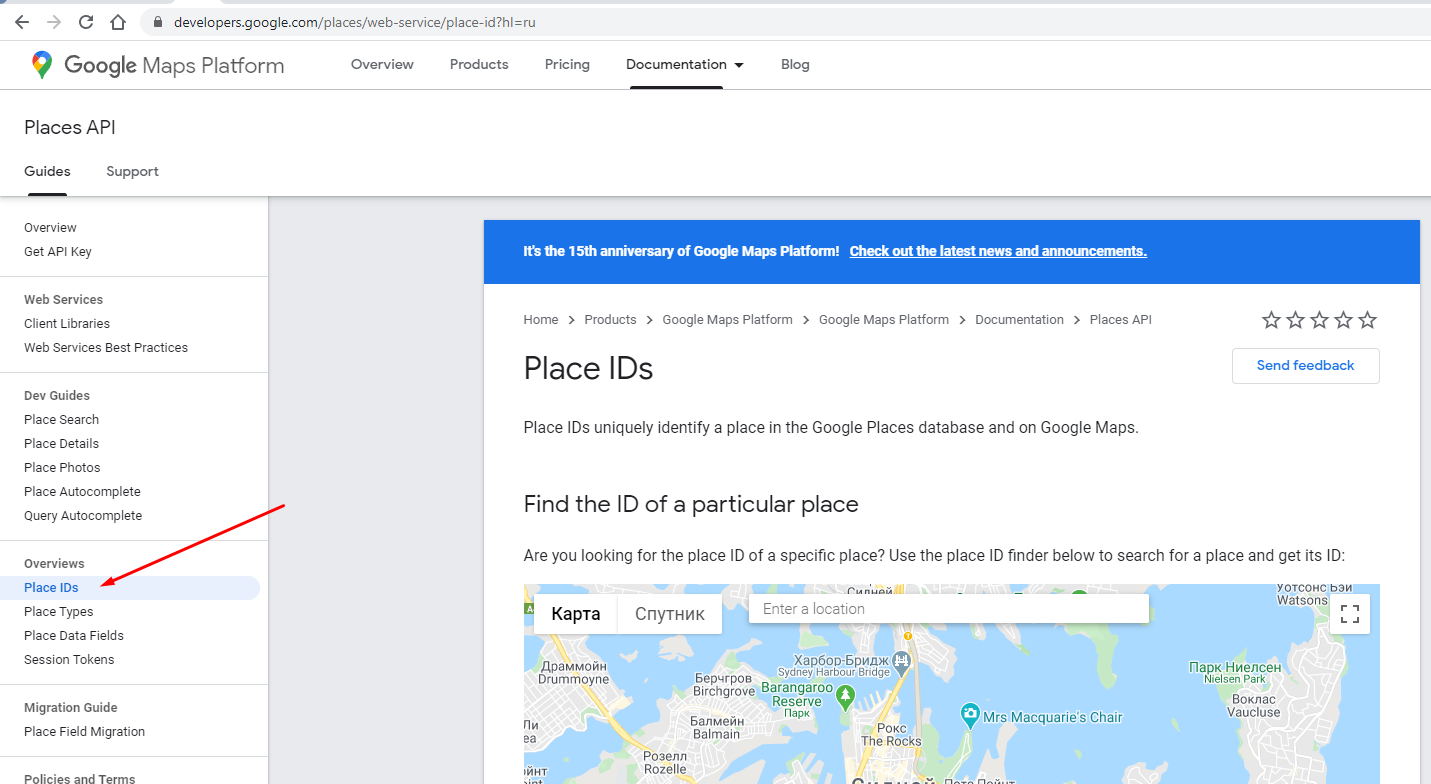Switch map to Спутник view
1431x784 pixels.
tap(669, 614)
